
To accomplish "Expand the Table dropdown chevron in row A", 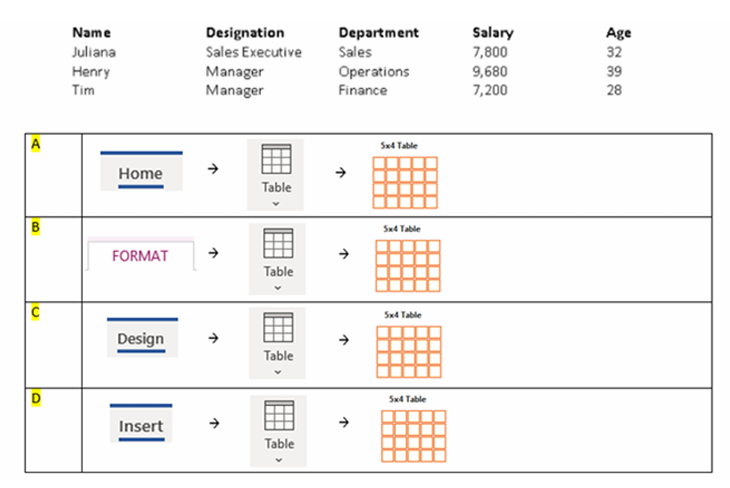I will (x=277, y=203).
